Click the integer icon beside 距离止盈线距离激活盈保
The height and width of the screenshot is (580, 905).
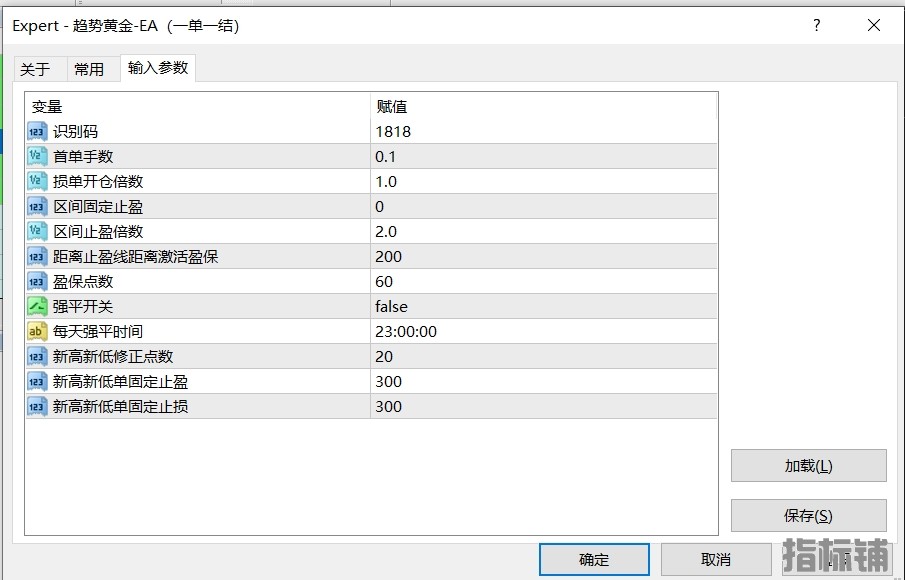pyautogui.click(x=37, y=256)
